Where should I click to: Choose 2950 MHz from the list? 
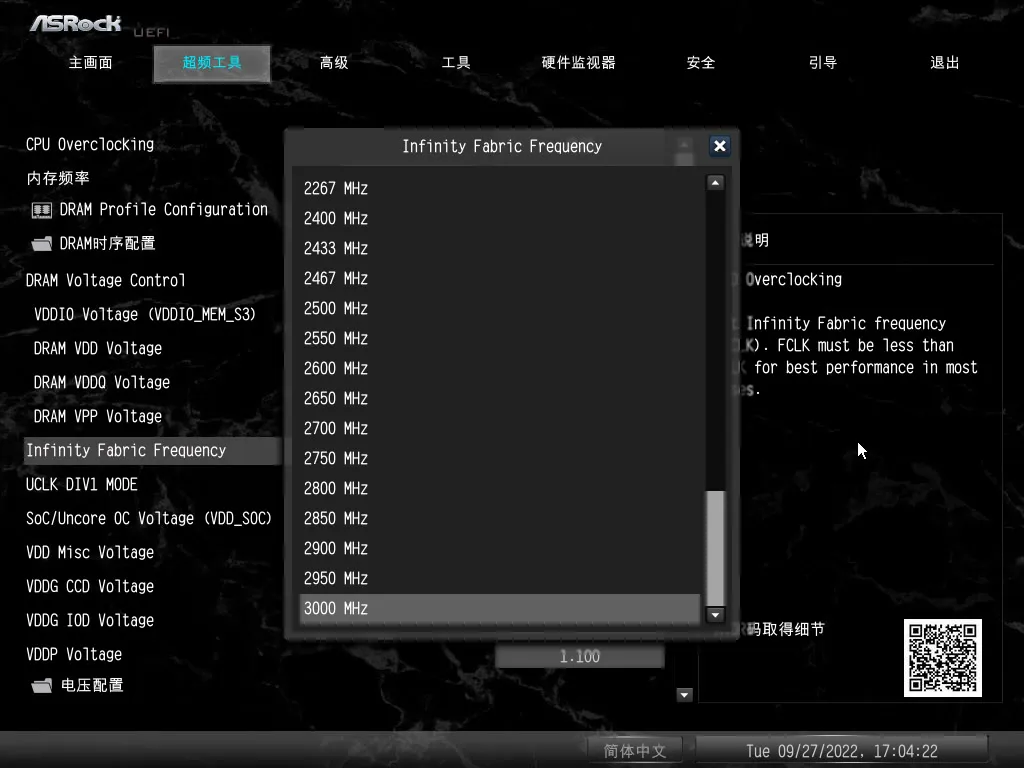click(500, 579)
